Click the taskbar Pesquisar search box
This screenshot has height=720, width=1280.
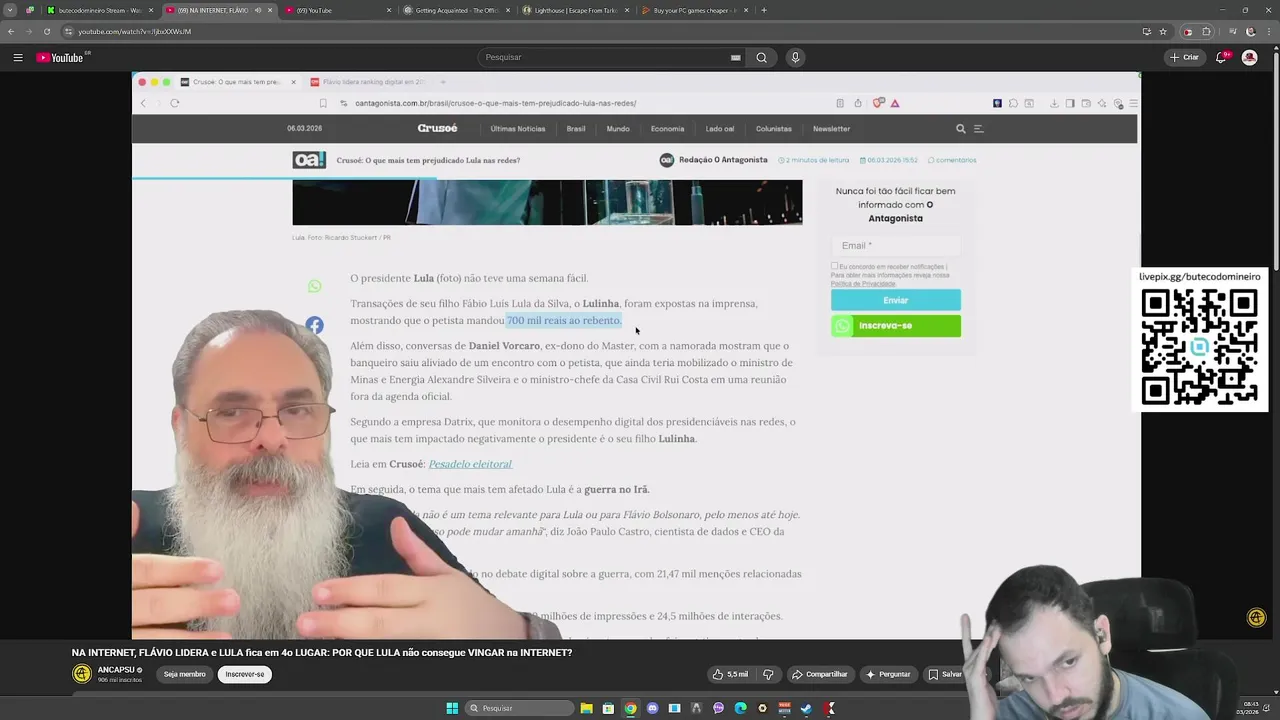(x=518, y=708)
